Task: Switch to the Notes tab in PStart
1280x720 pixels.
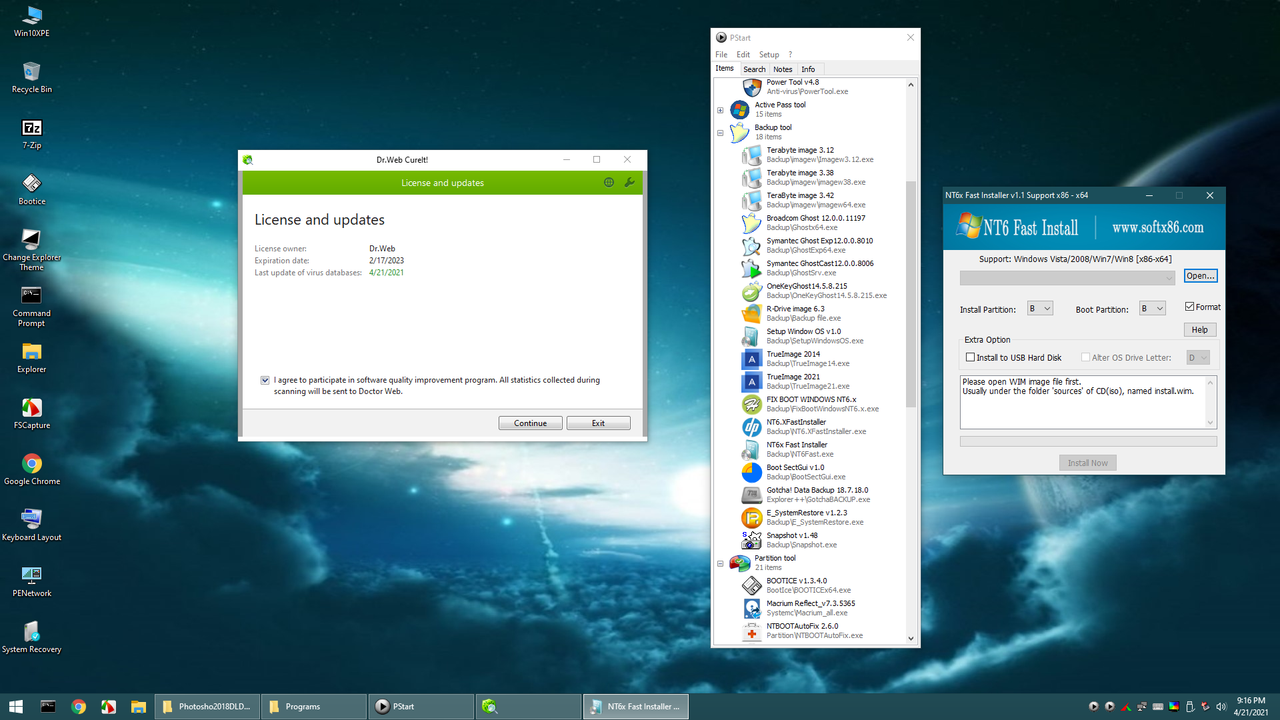Action: click(783, 69)
